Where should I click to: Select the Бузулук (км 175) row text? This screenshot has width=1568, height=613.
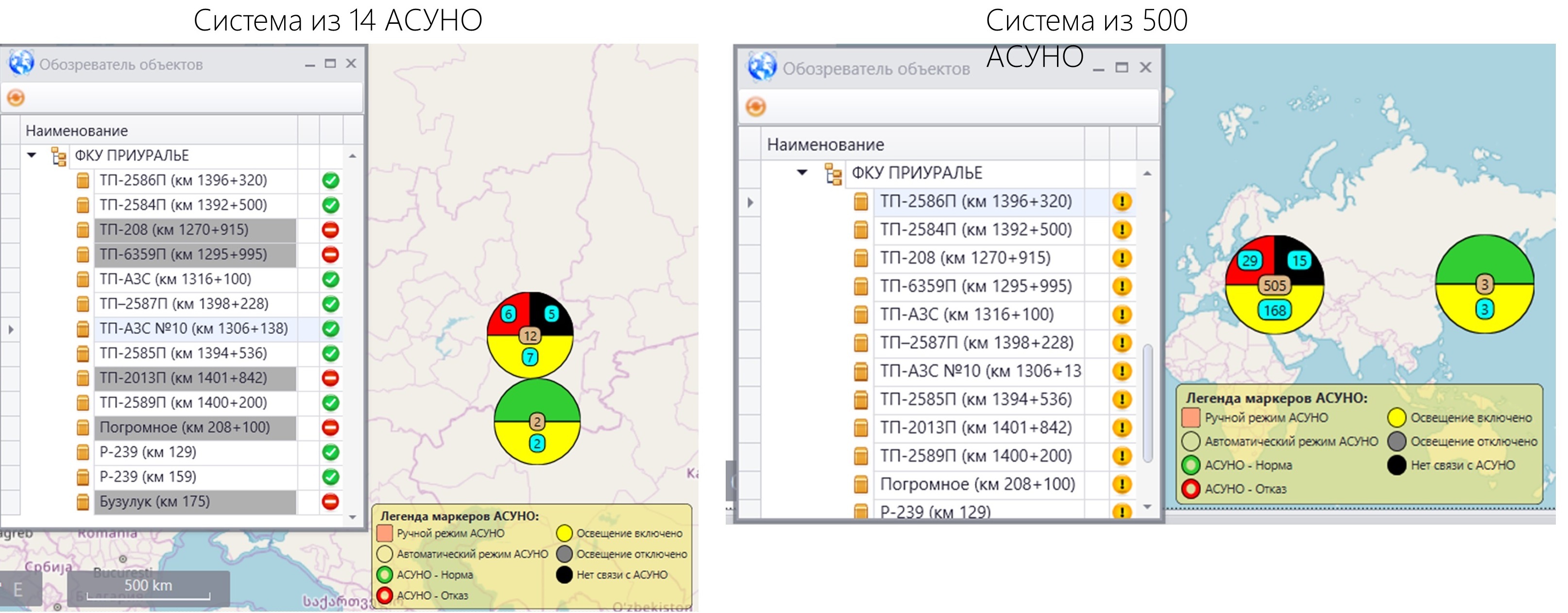(154, 502)
